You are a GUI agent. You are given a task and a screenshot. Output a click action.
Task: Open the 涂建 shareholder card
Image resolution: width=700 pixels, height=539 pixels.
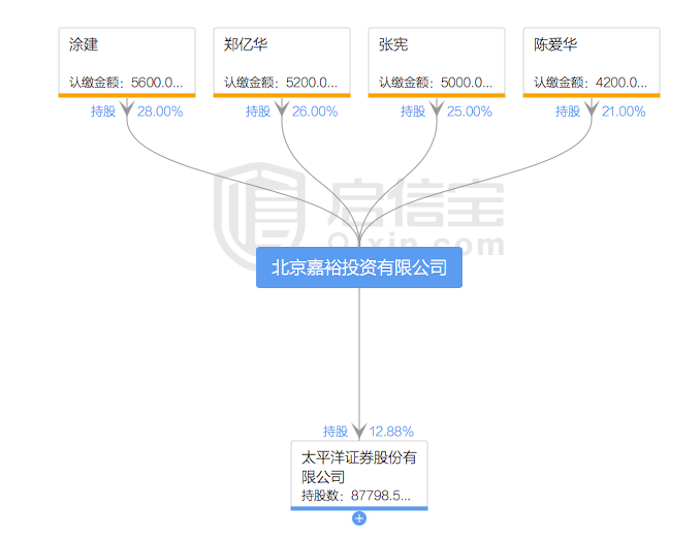click(x=127, y=62)
